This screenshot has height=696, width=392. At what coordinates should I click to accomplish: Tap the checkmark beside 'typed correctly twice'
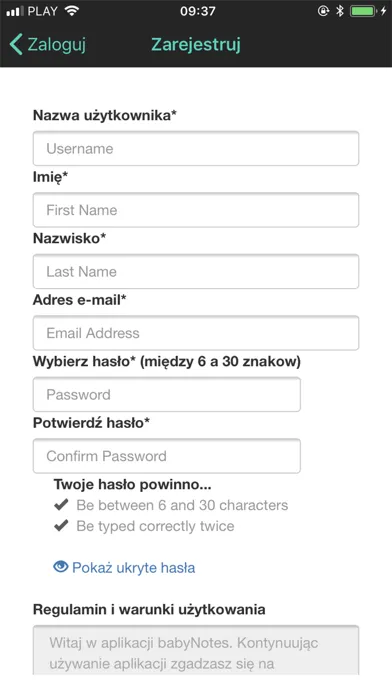point(61,526)
